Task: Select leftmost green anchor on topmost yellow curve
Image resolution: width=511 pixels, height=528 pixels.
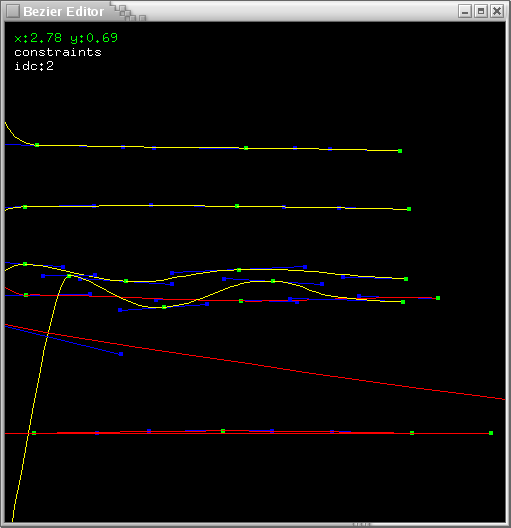Action: pos(37,145)
